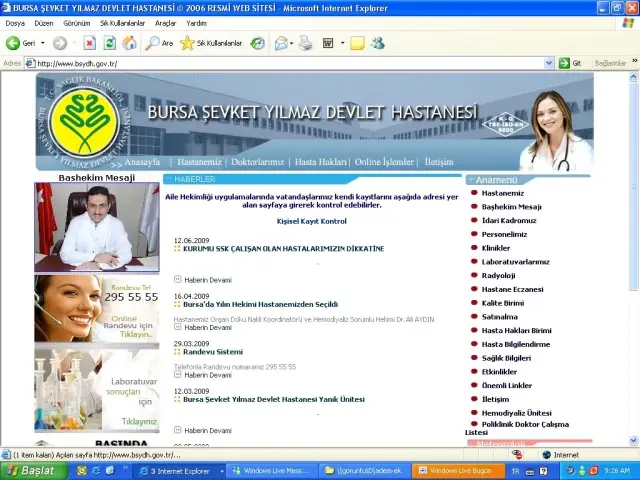Open the Görünüm menu
Viewport: 640px width, 480px height.
(x=77, y=23)
